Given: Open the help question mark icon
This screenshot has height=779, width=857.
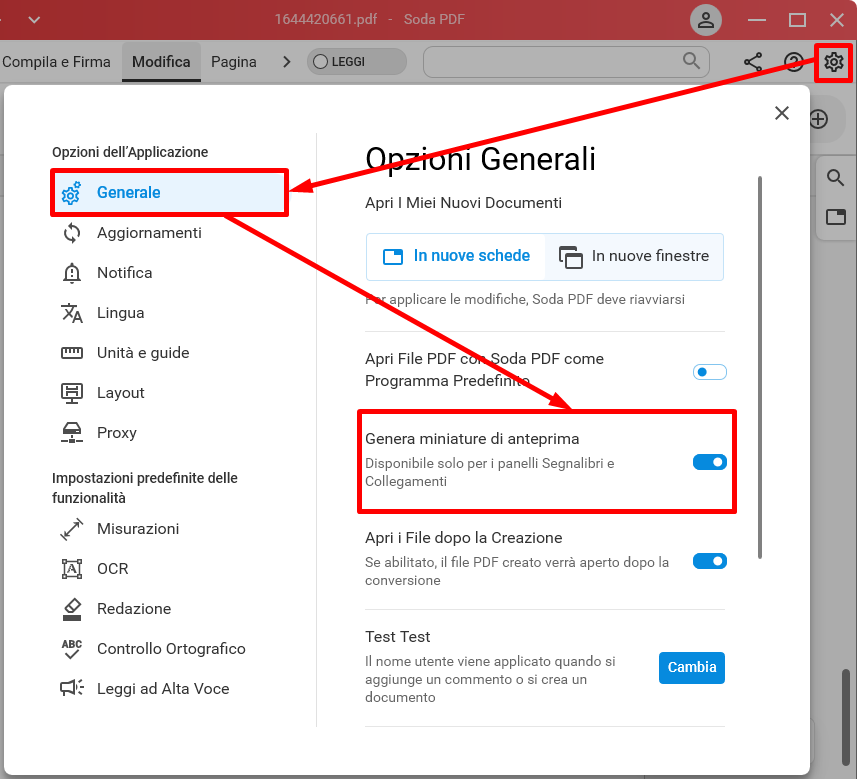Looking at the screenshot, I should [794, 62].
